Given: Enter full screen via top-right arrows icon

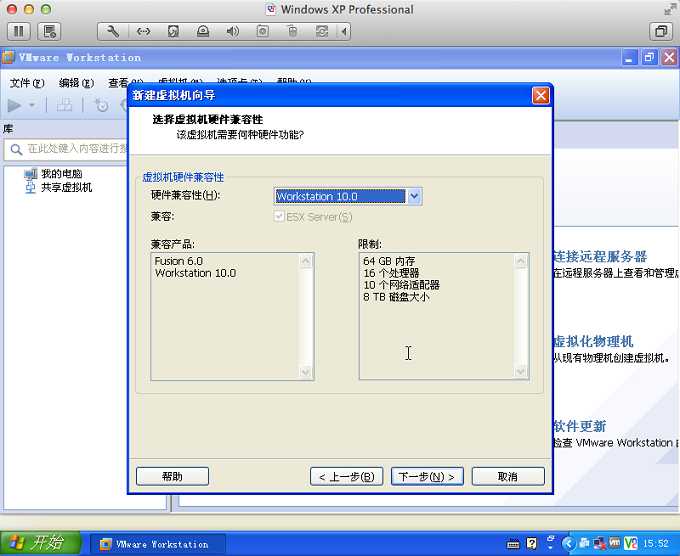Looking at the screenshot, I should (x=670, y=9).
